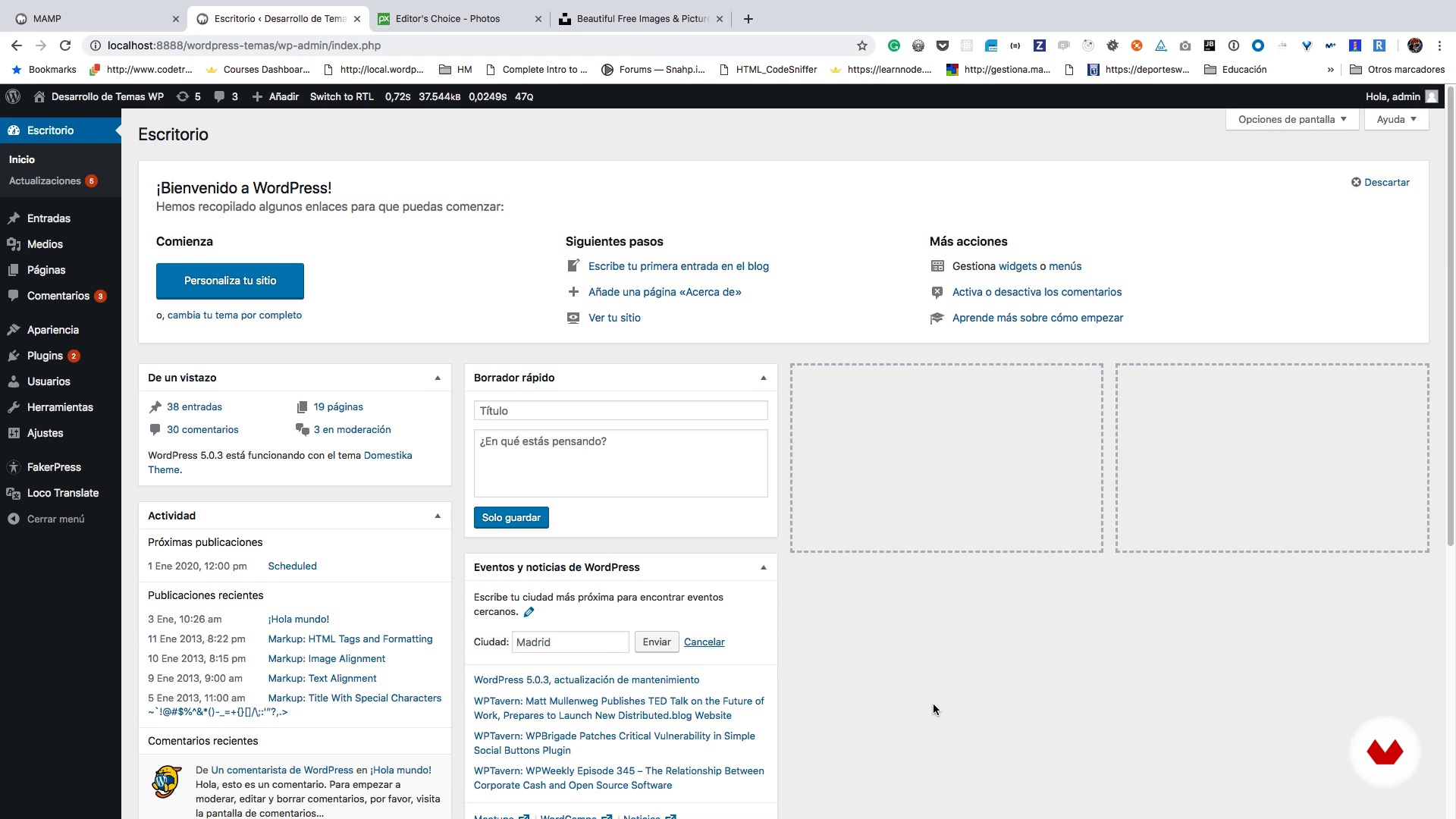The width and height of the screenshot is (1456, 819).
Task: Click Activa o desactiva los comentarios
Action: tap(1037, 292)
